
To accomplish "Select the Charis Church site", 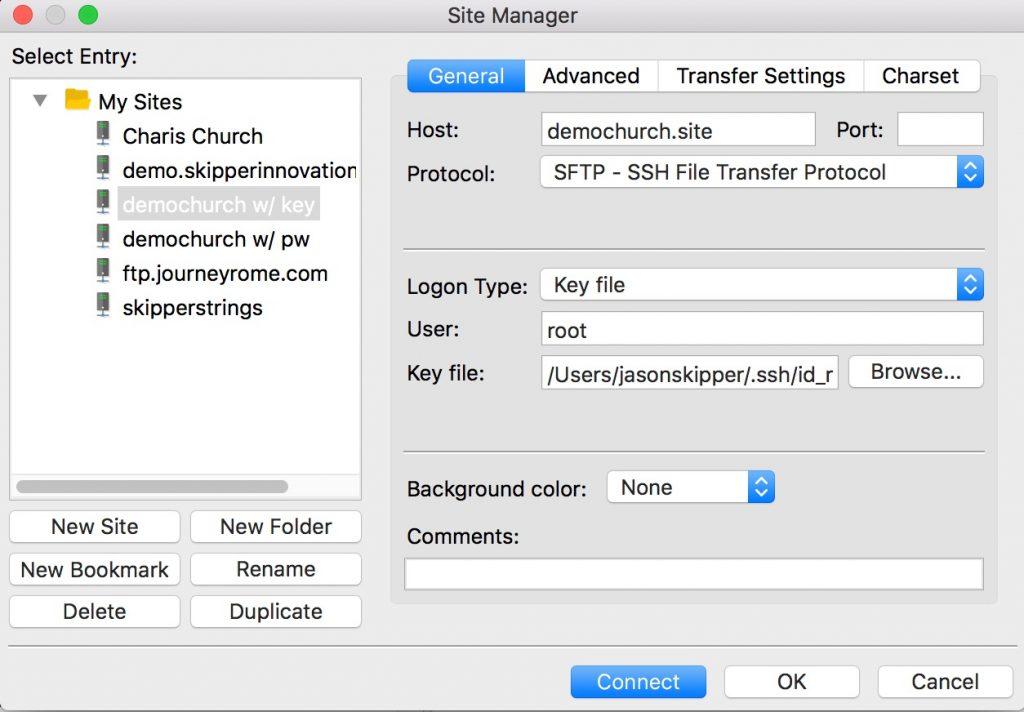I will (193, 136).
